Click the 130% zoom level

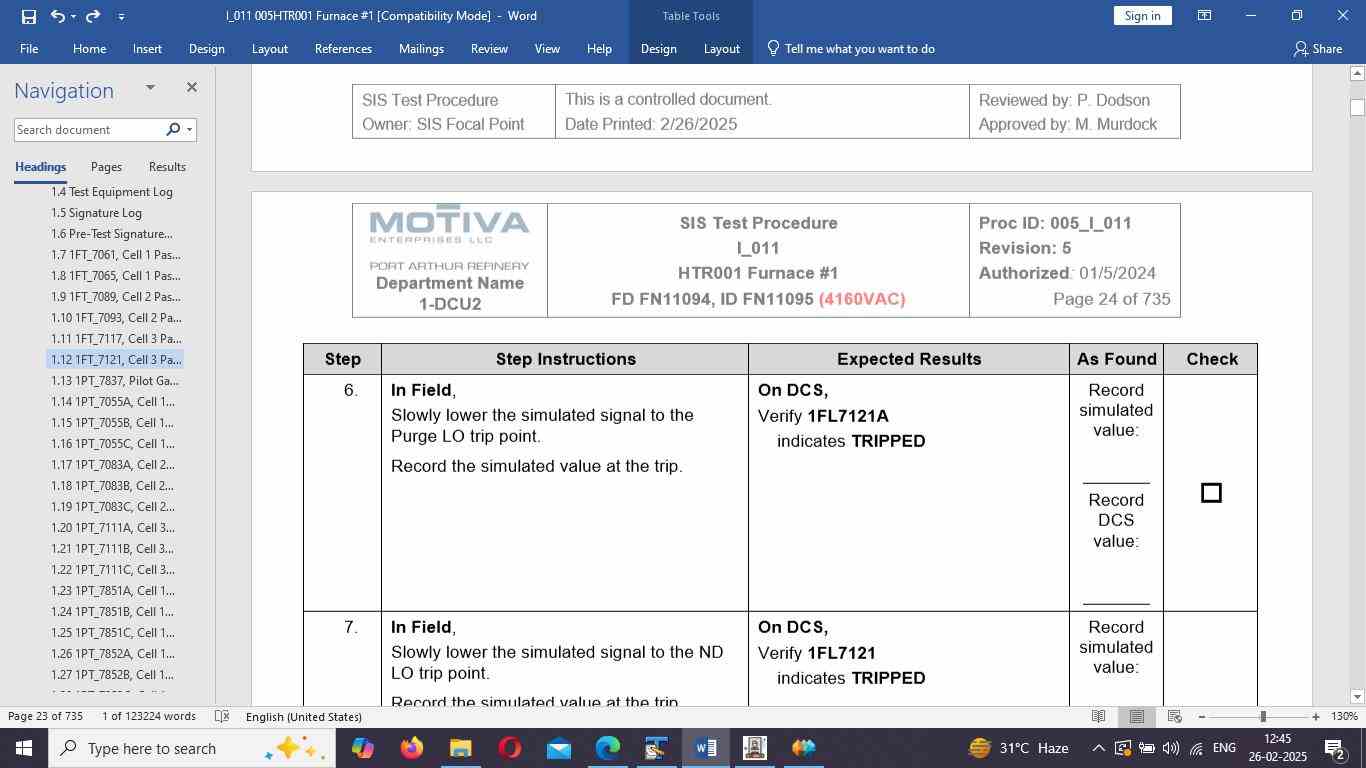(x=1346, y=716)
